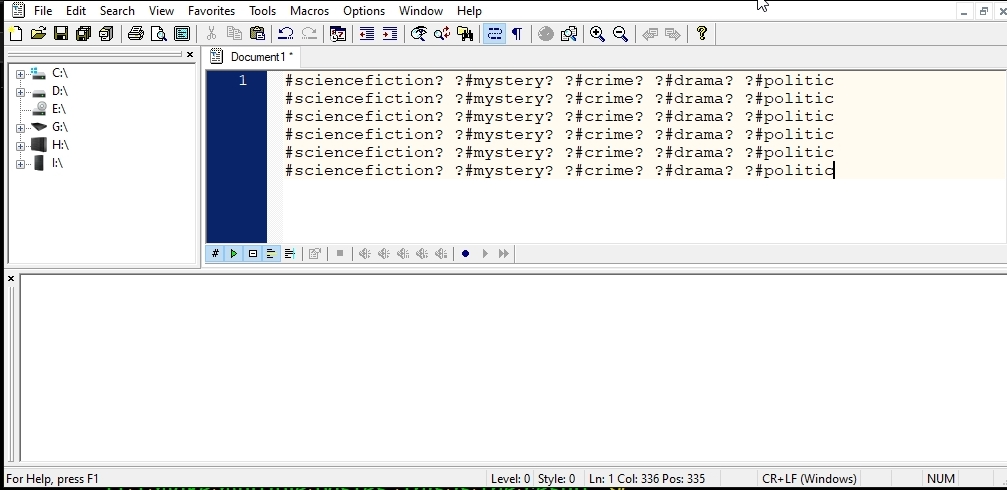Click the line number 1 in the margin

click(243, 80)
